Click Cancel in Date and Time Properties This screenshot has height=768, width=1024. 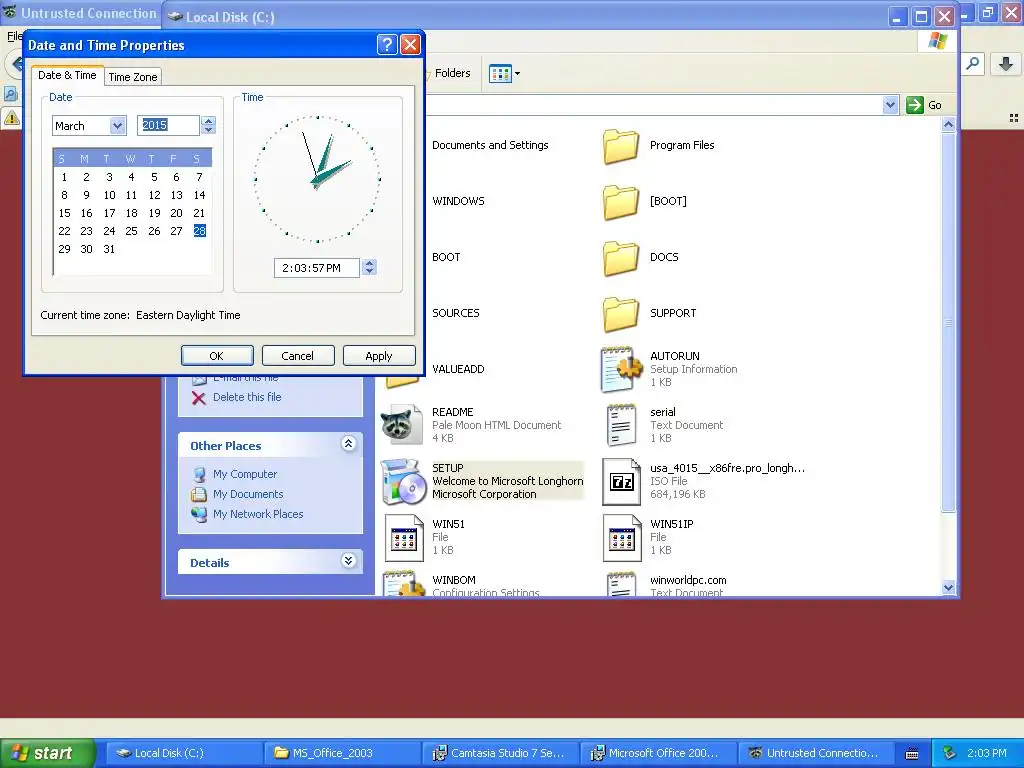pyautogui.click(x=298, y=356)
